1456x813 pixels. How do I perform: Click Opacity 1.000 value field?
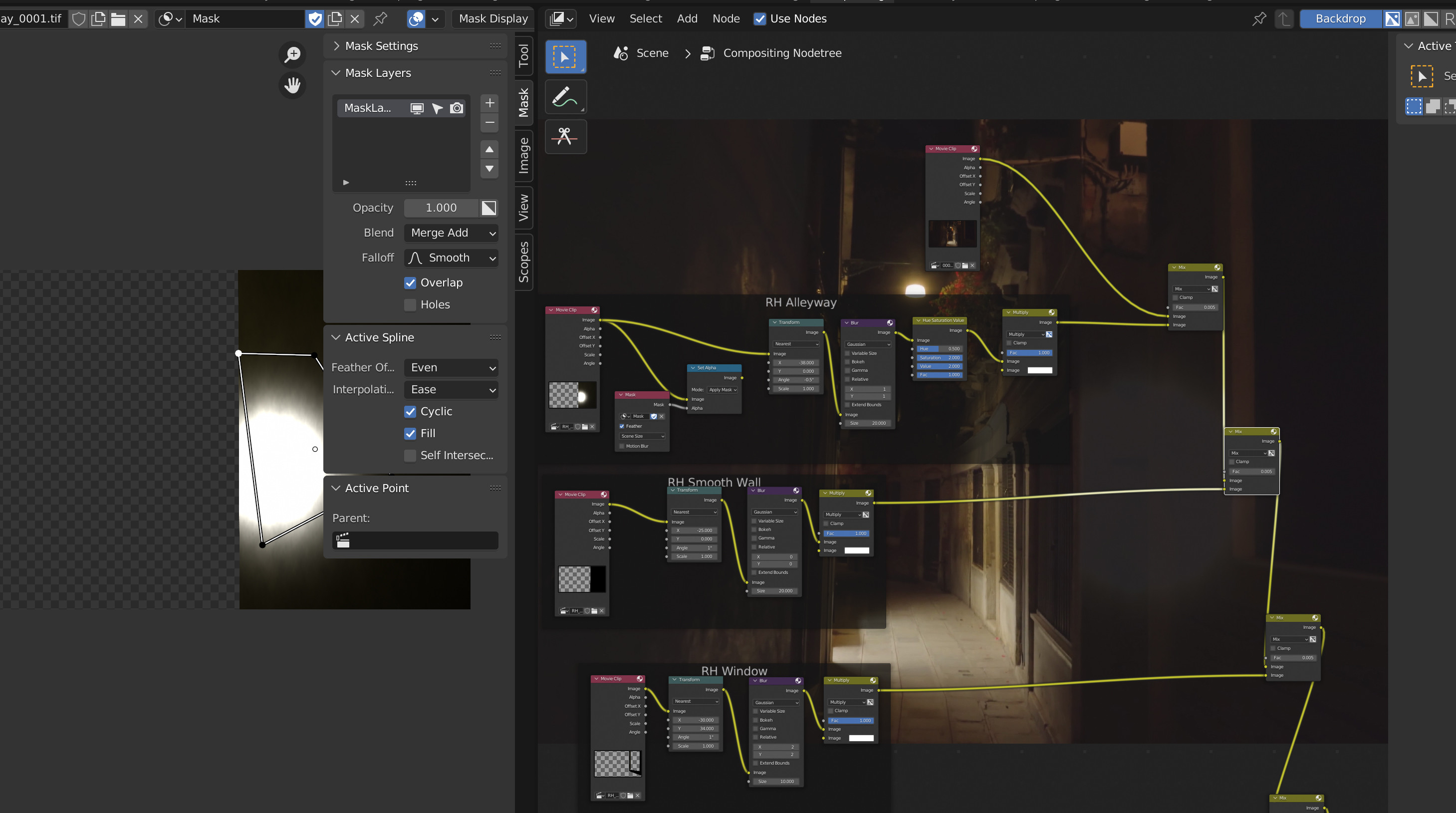point(441,208)
